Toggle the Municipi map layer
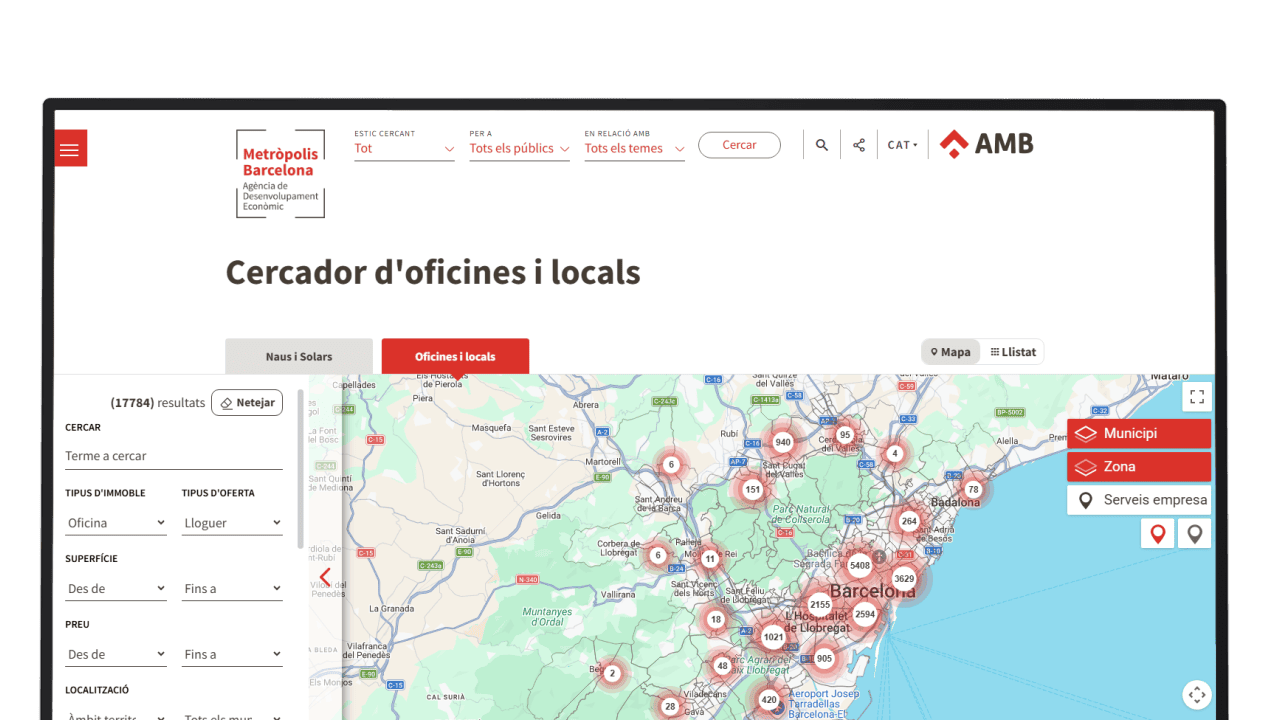Viewport: 1280px width, 720px height. tap(1138, 434)
